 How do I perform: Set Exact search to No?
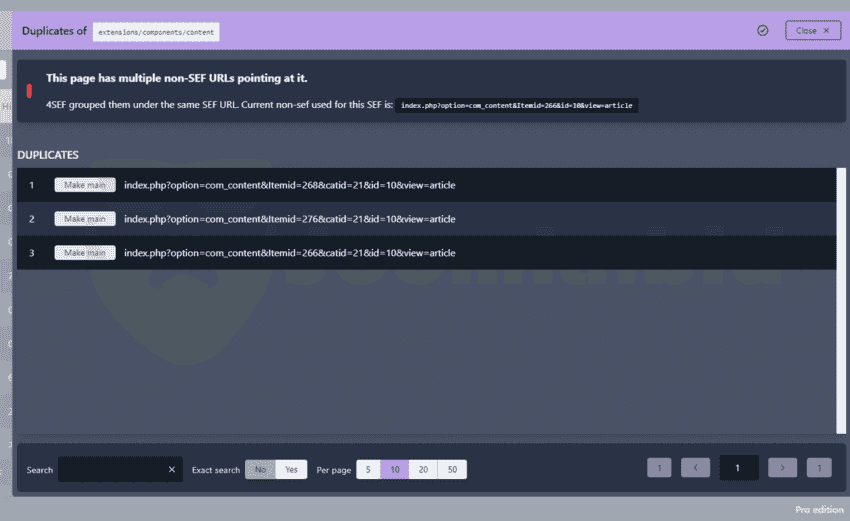coord(261,470)
